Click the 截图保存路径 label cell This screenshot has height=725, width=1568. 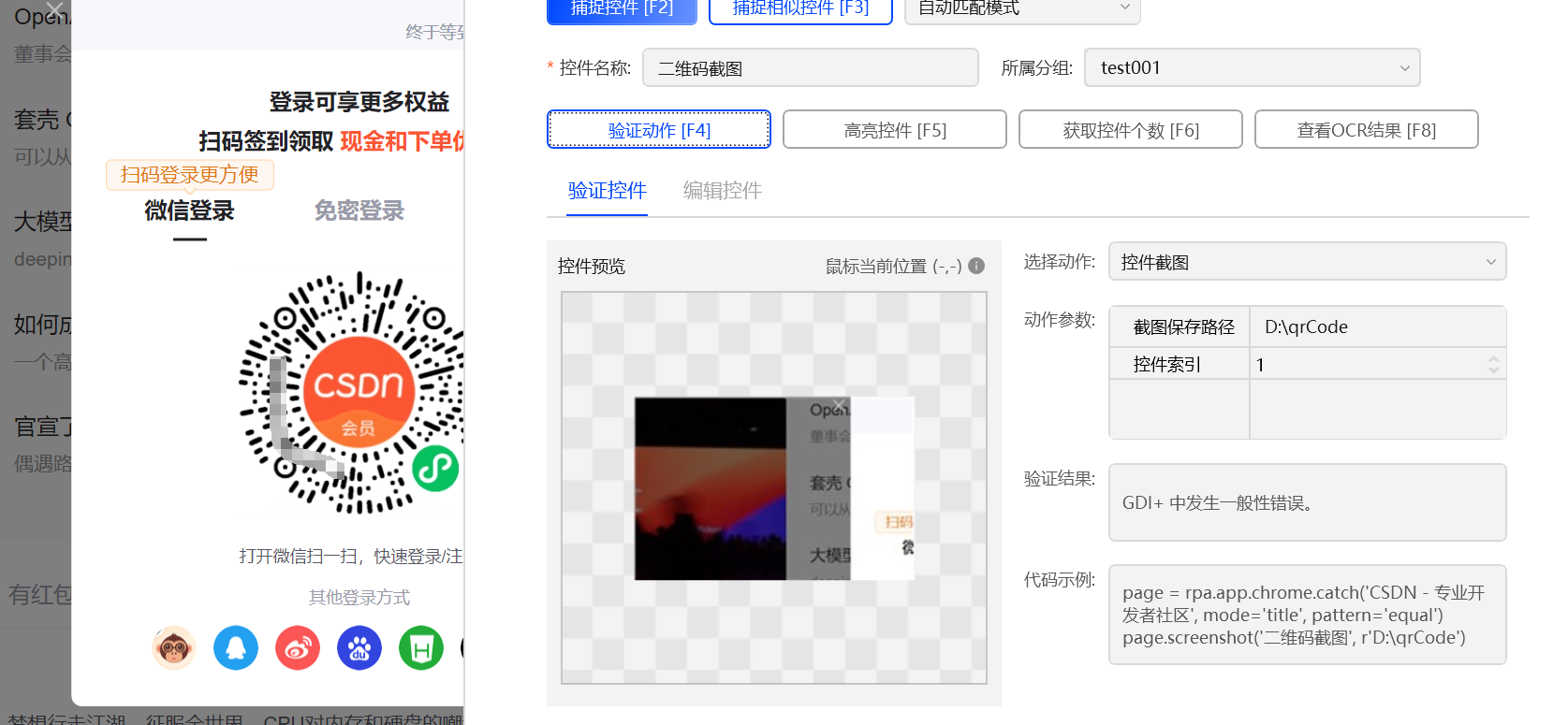point(1180,326)
